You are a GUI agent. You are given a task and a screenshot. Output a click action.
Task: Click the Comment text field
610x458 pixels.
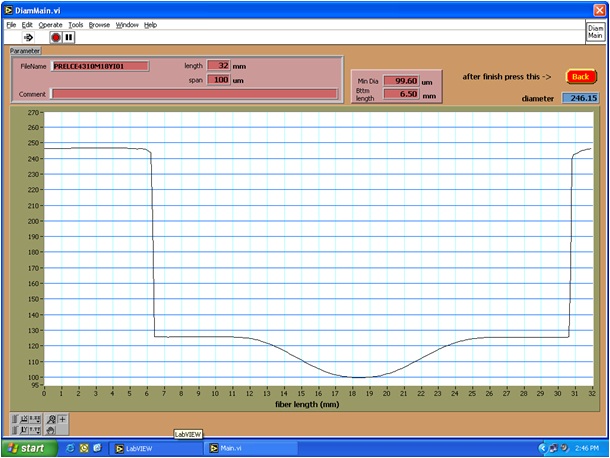[x=193, y=94]
